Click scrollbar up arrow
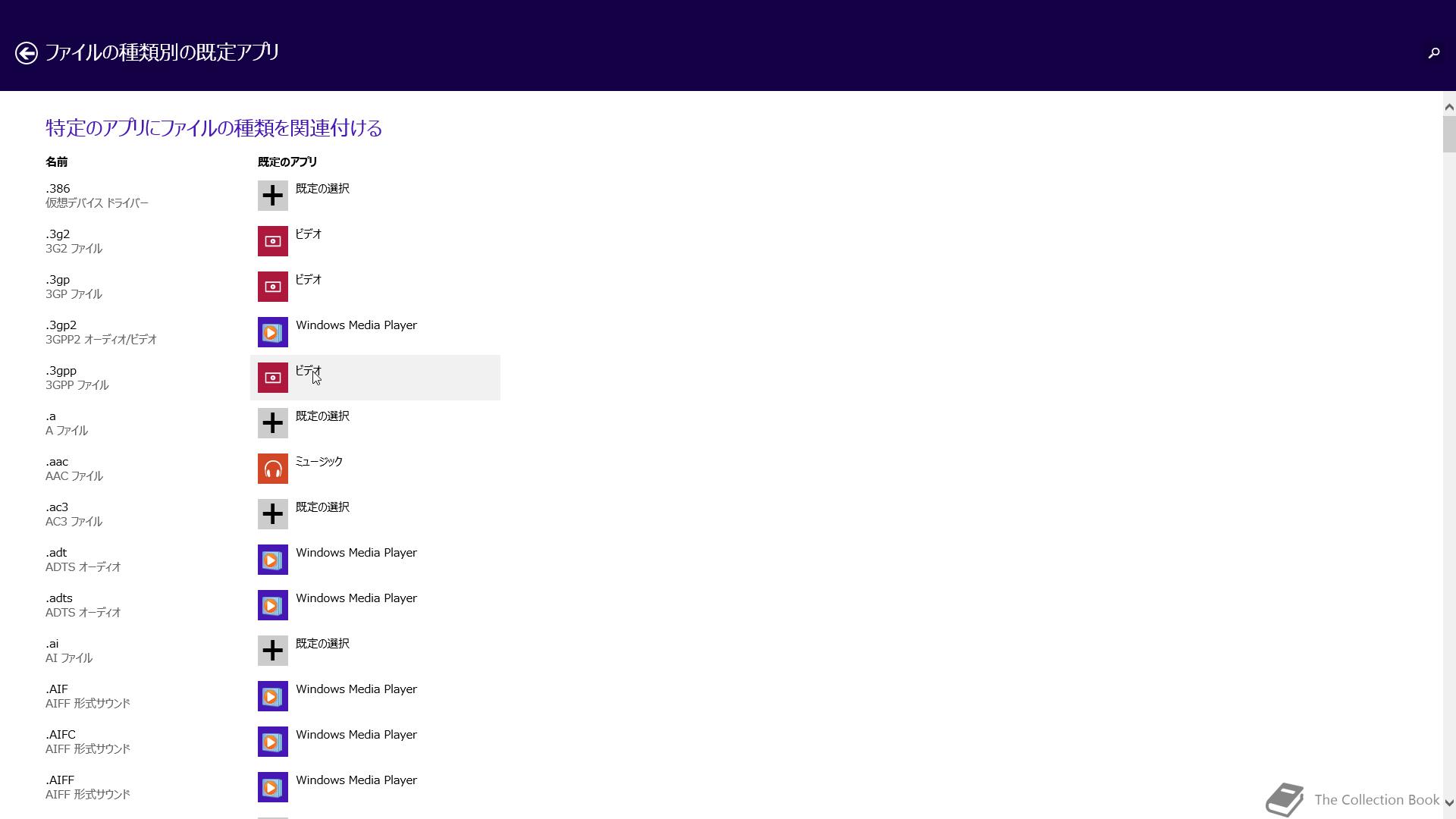Viewport: 1456px width, 819px height. coord(1448,107)
